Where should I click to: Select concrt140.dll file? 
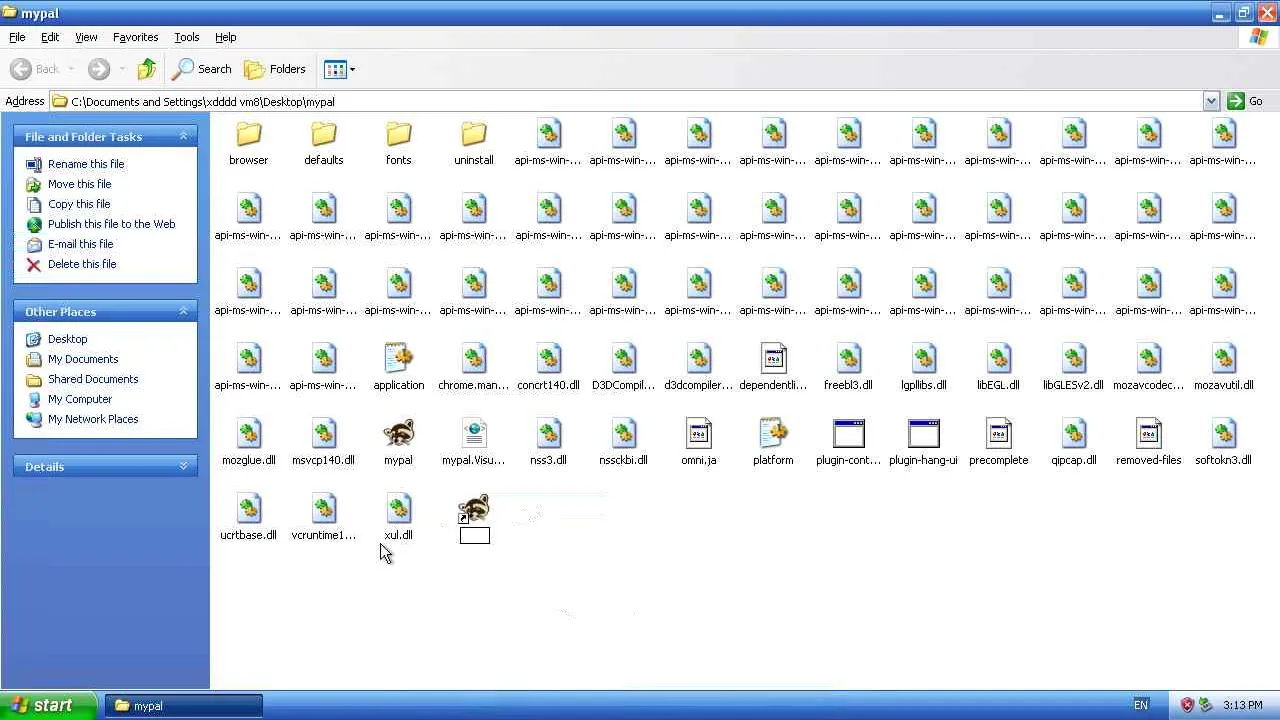tap(548, 368)
